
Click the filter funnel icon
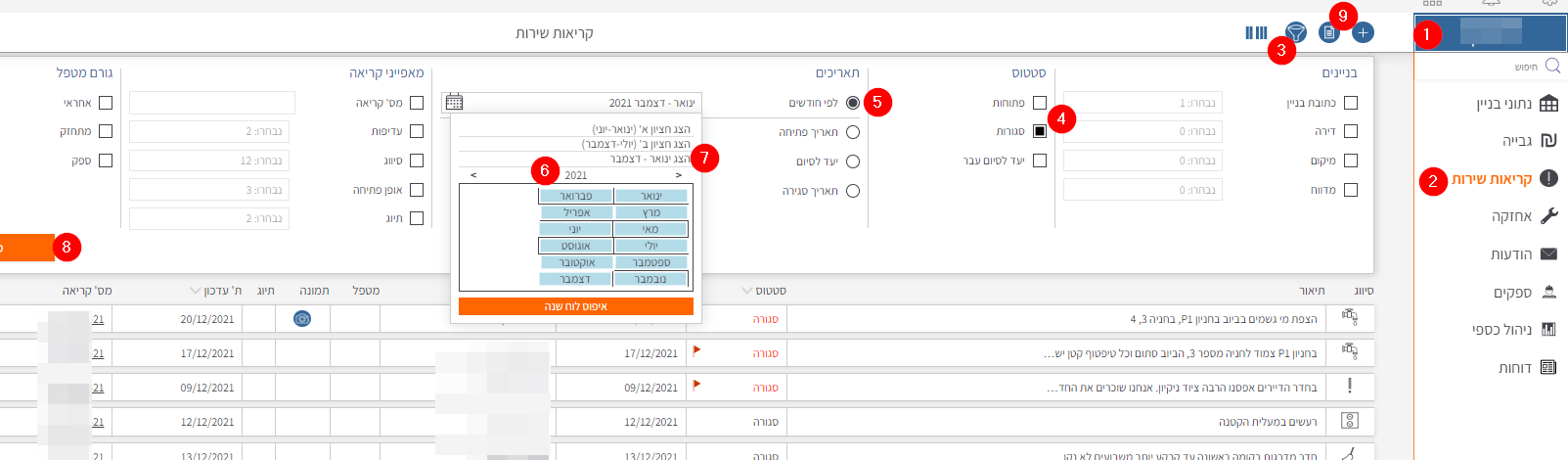[1295, 33]
